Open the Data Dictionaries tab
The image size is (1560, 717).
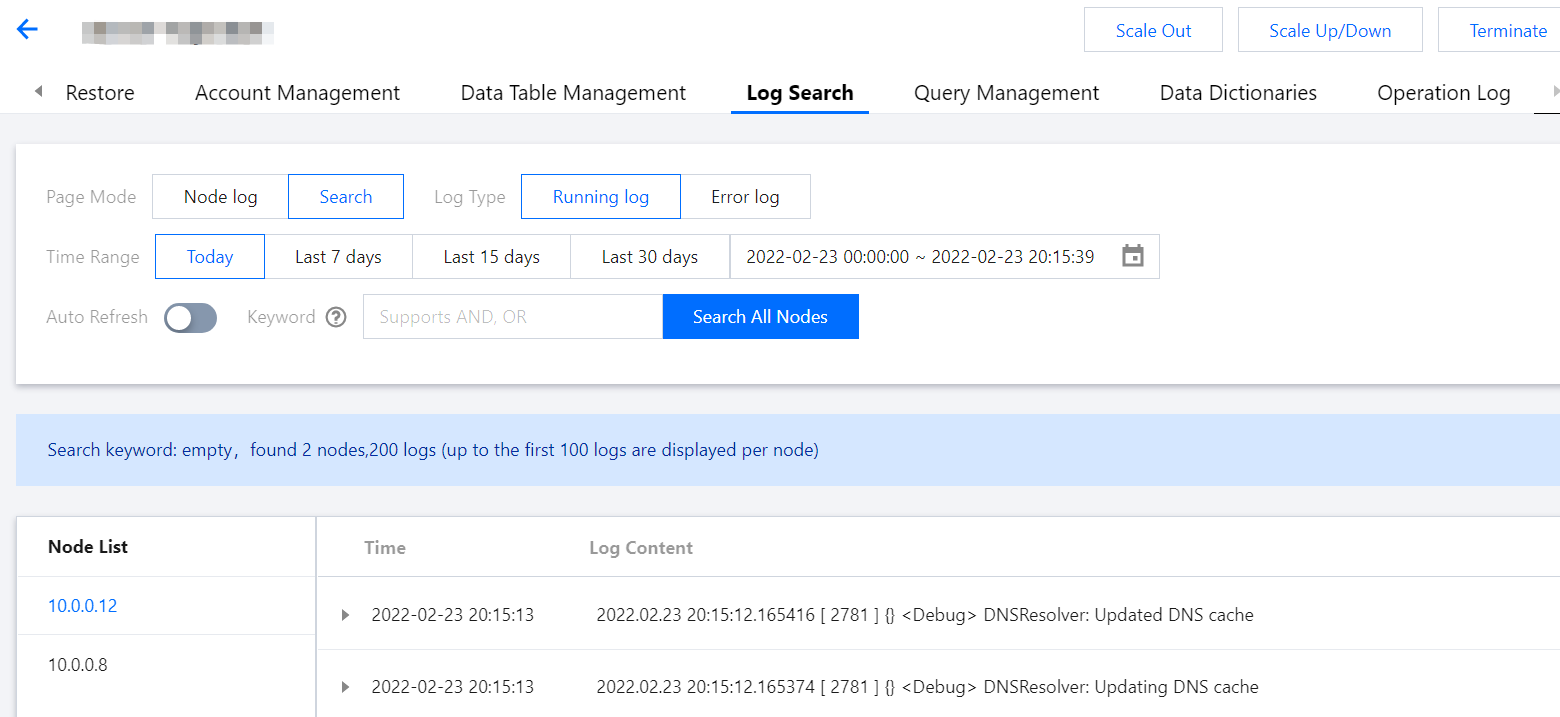(x=1238, y=93)
